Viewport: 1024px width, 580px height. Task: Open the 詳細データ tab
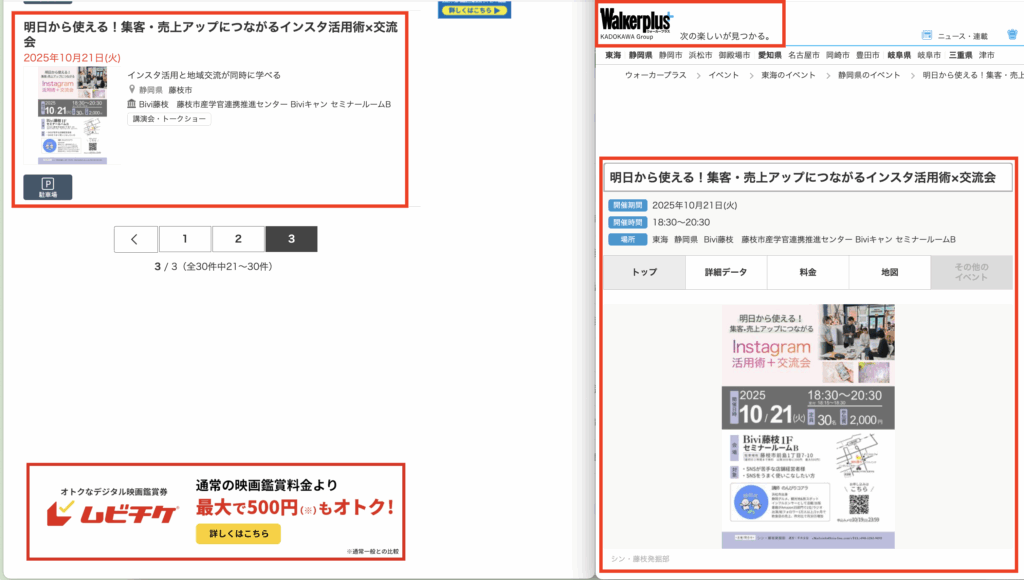(726, 272)
